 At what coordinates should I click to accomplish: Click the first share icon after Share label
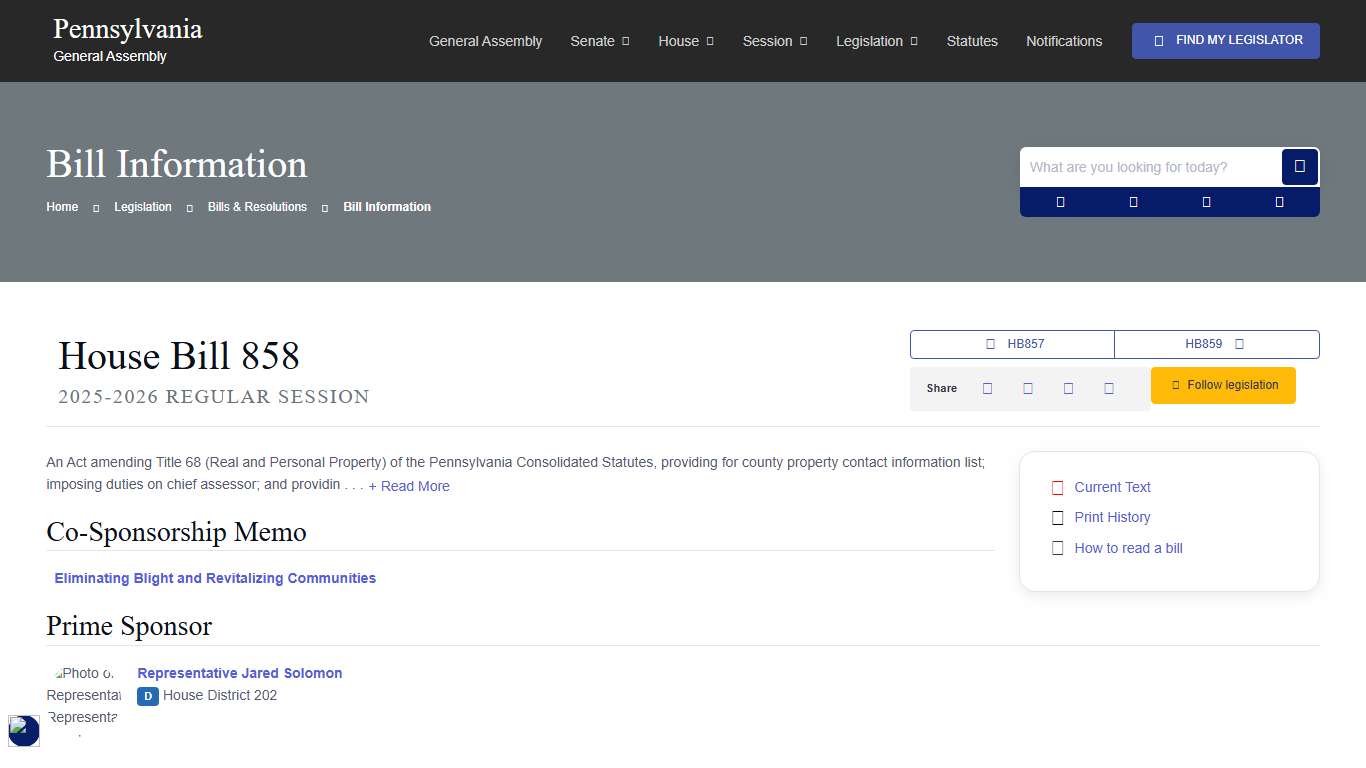tap(987, 389)
